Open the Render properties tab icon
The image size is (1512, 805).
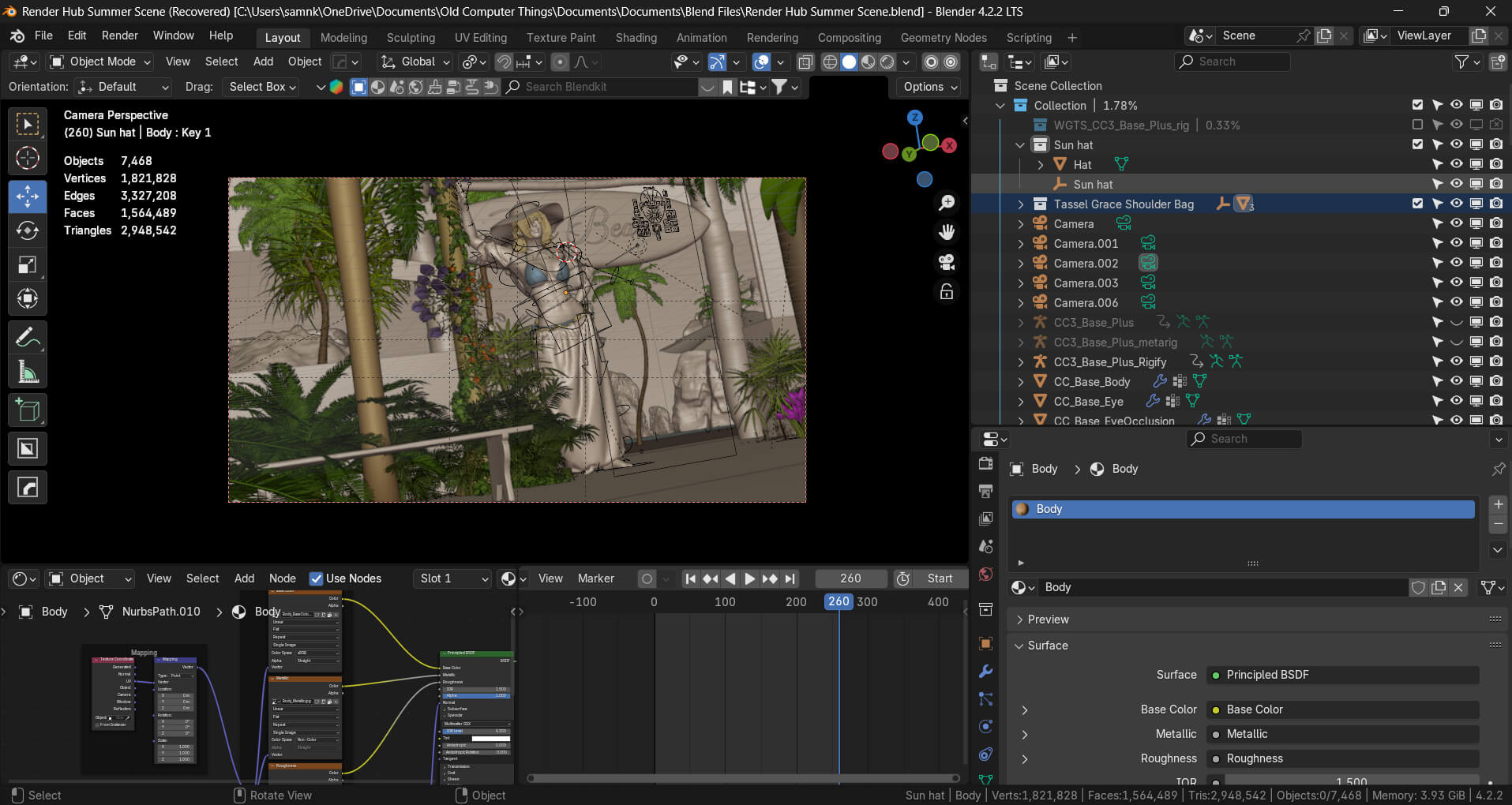[x=985, y=464]
